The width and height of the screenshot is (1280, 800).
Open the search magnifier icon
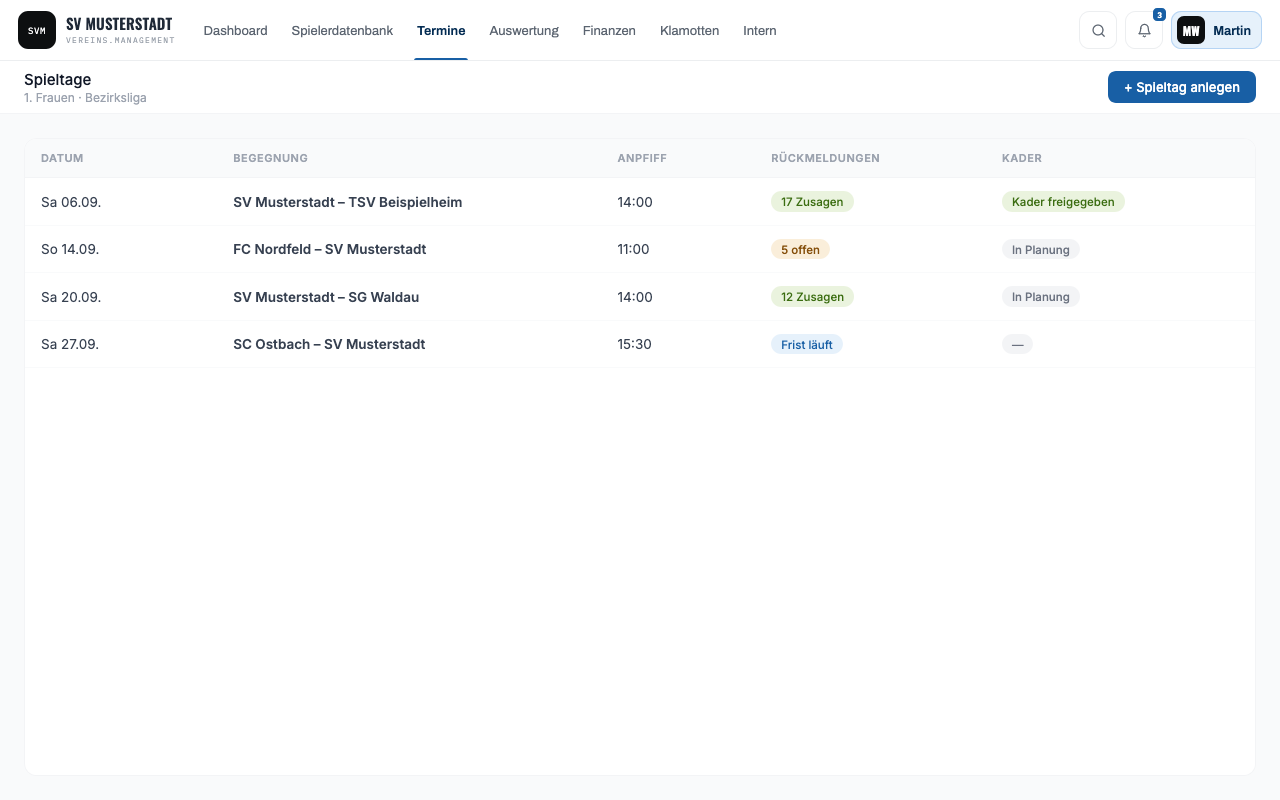[x=1098, y=30]
